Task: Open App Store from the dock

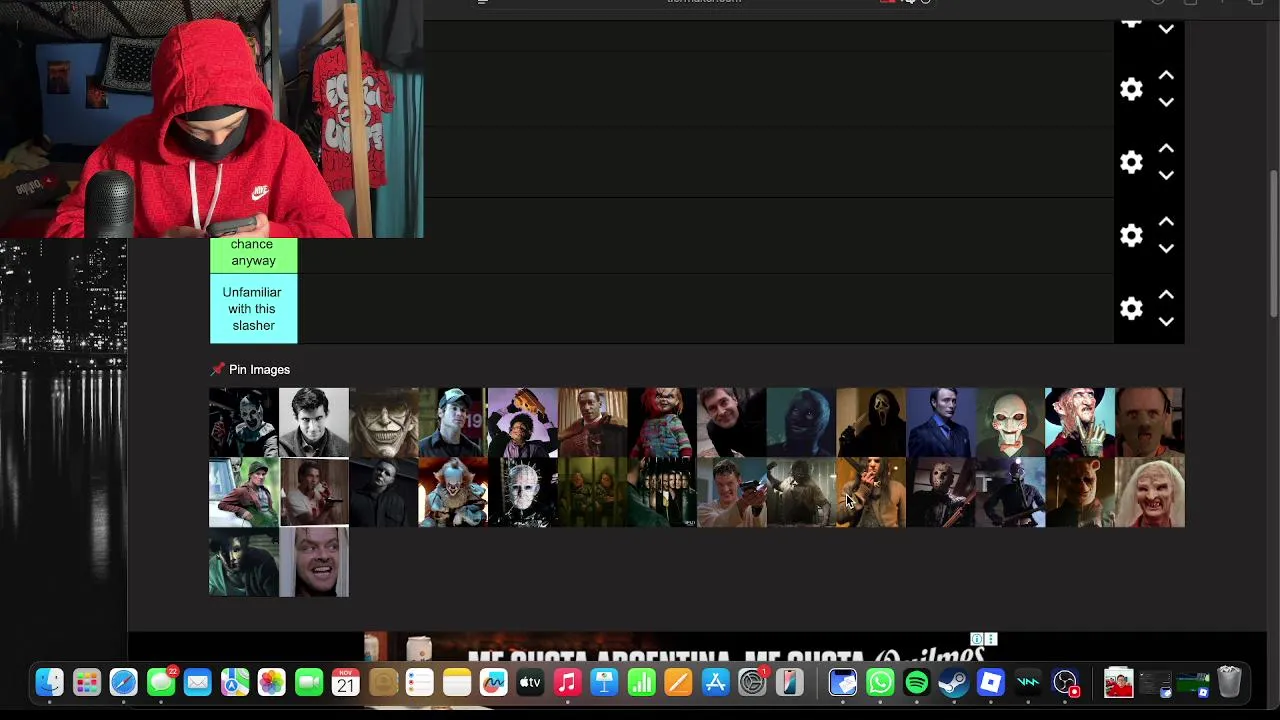Action: coord(715,683)
